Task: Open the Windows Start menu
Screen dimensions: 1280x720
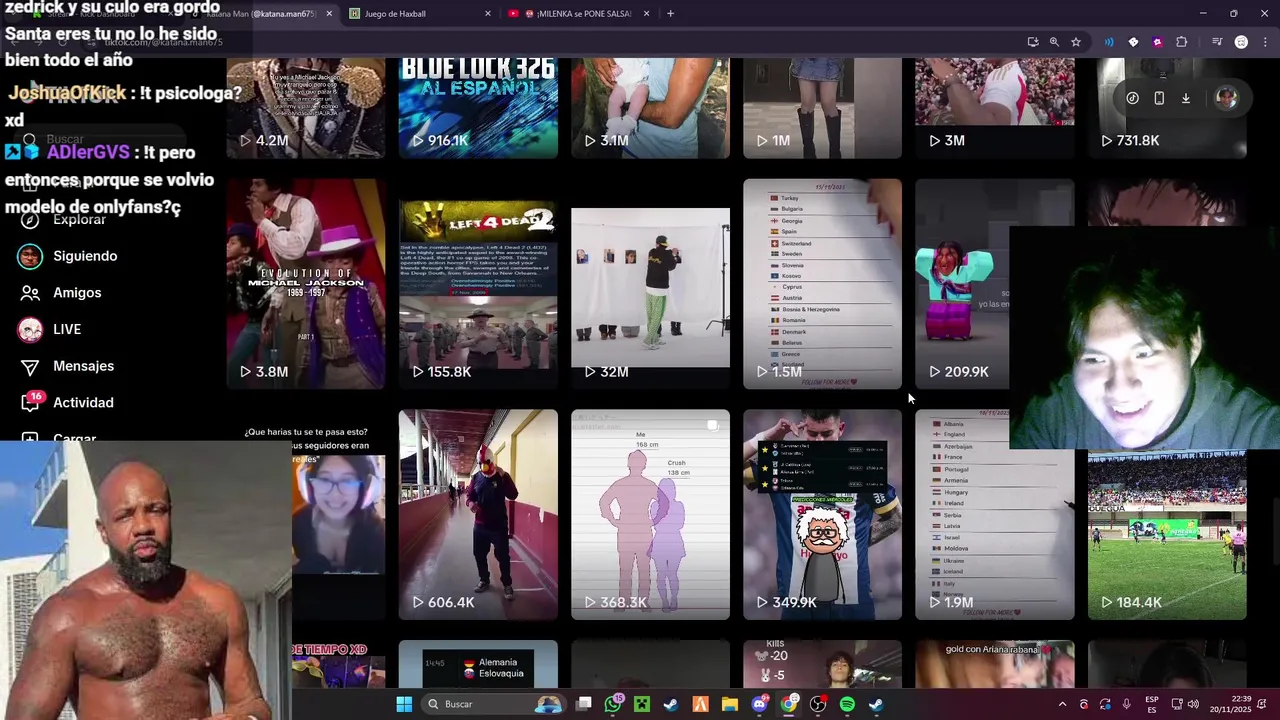Action: [404, 704]
